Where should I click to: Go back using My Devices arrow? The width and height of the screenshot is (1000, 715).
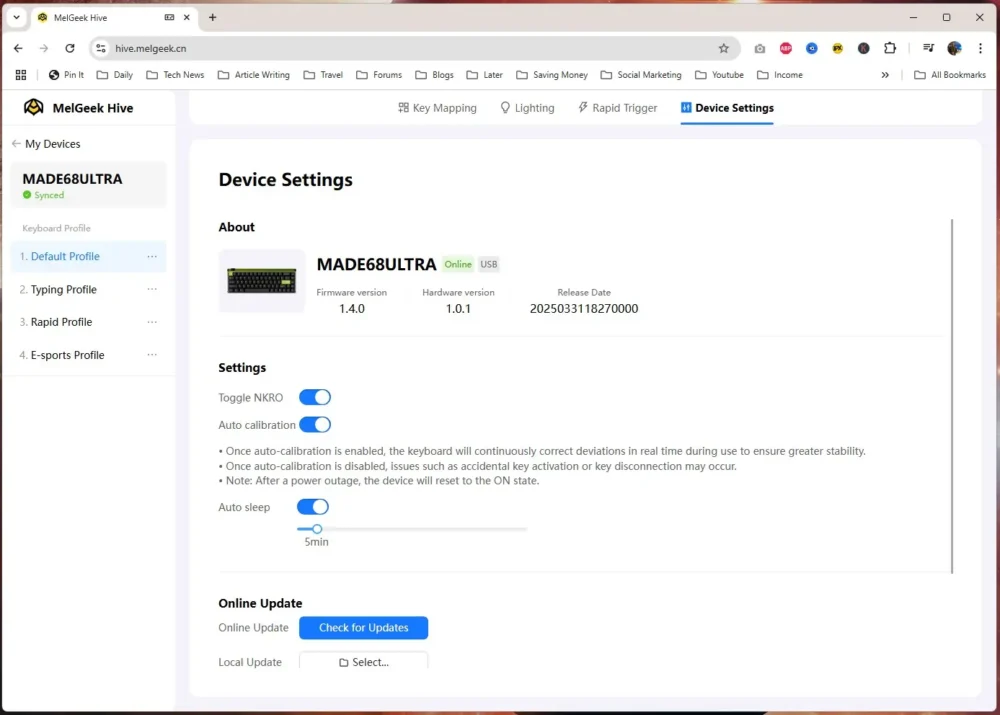point(16,144)
